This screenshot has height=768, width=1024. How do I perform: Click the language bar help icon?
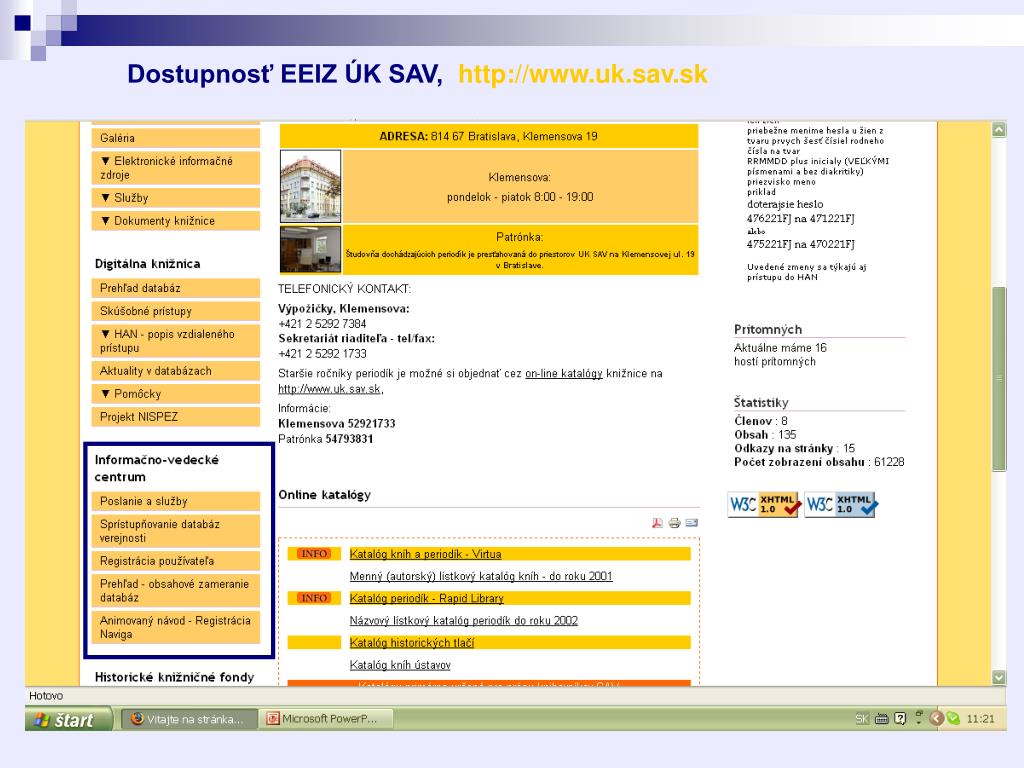[x=900, y=719]
